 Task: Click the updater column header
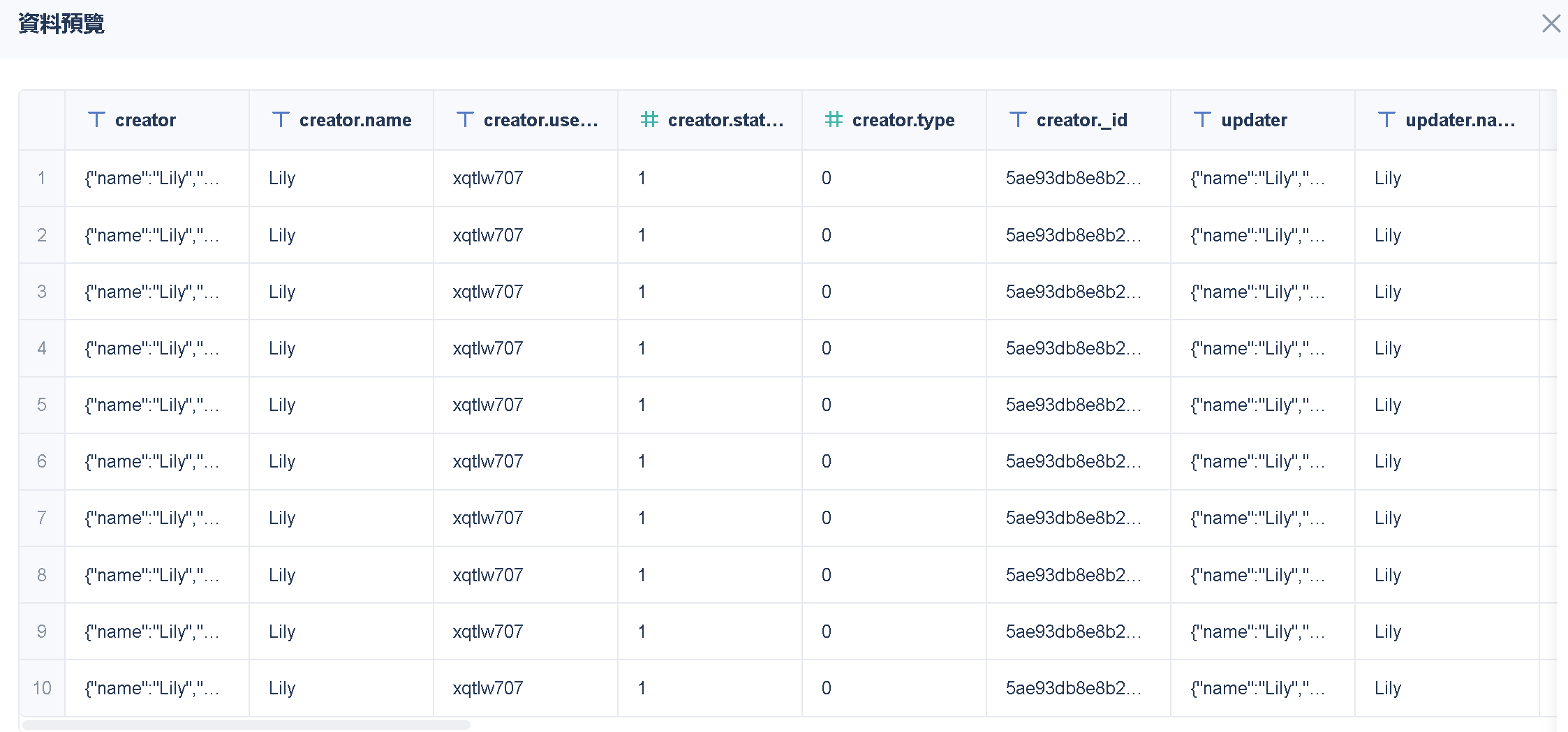tap(1254, 120)
